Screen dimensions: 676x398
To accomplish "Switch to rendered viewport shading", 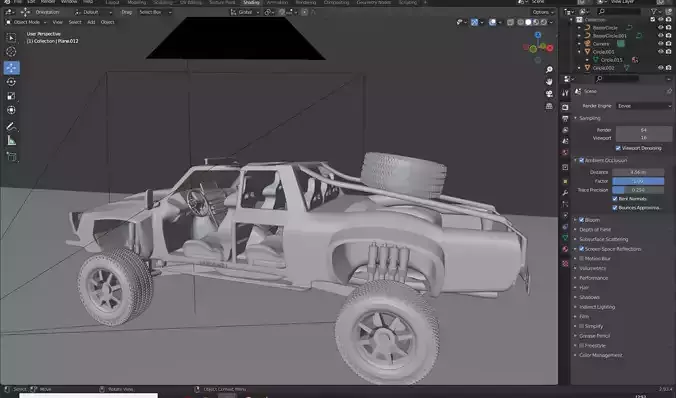I will click(544, 22).
